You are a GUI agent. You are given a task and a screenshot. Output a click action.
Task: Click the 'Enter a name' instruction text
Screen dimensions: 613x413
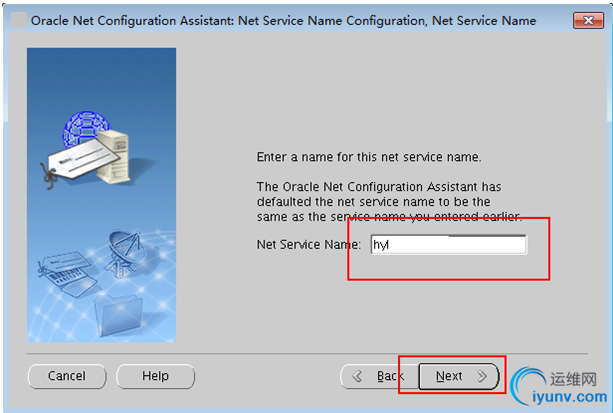click(x=369, y=157)
